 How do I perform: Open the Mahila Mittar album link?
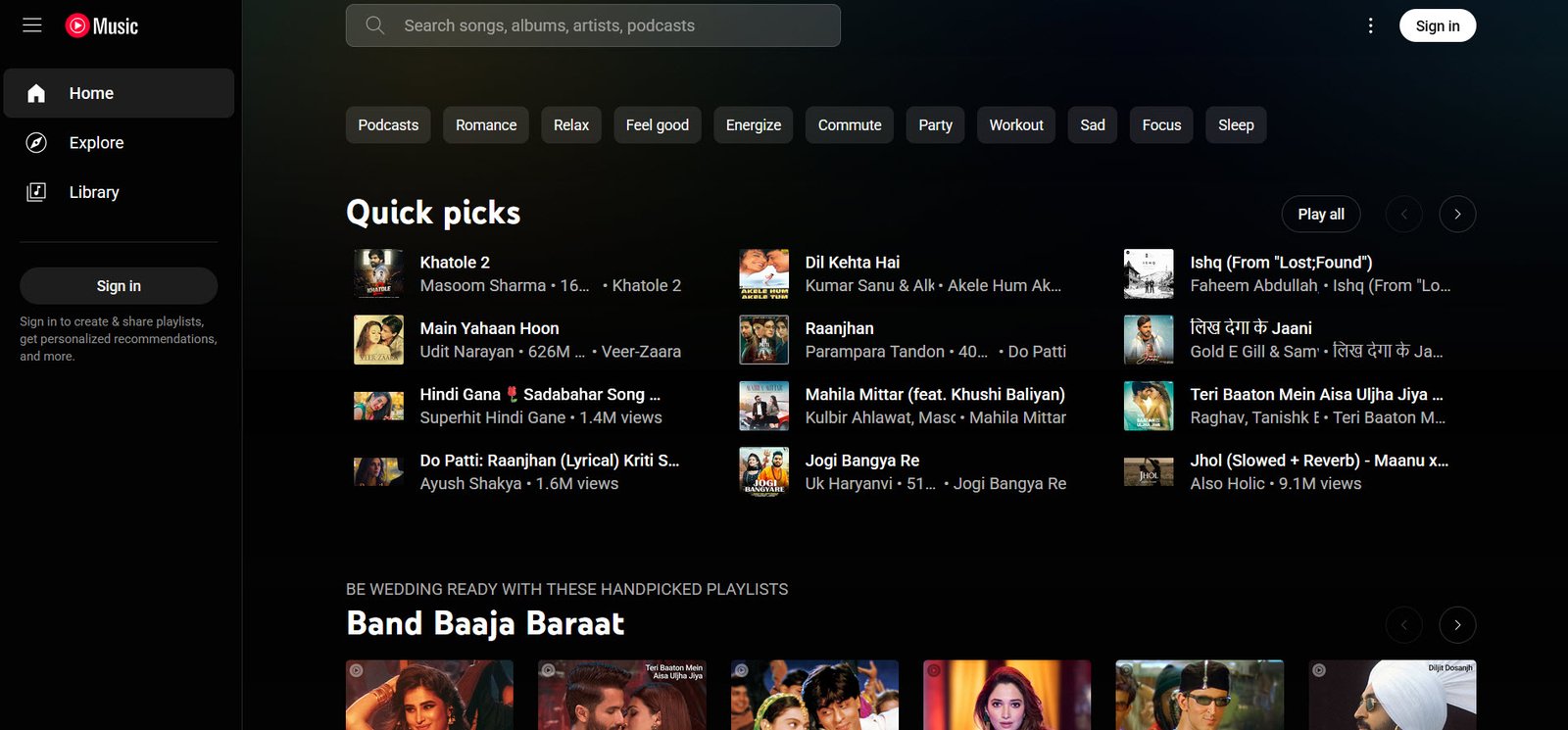coord(1017,417)
